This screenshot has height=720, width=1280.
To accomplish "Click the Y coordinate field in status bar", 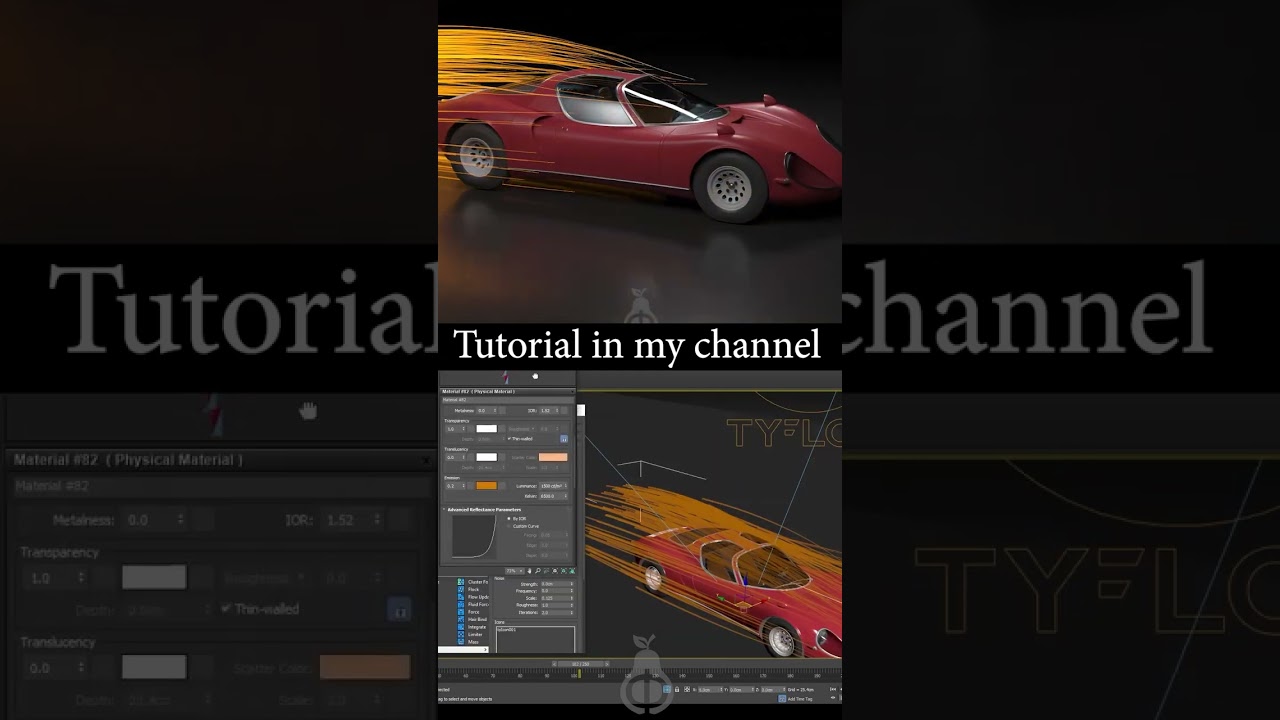I will point(741,689).
